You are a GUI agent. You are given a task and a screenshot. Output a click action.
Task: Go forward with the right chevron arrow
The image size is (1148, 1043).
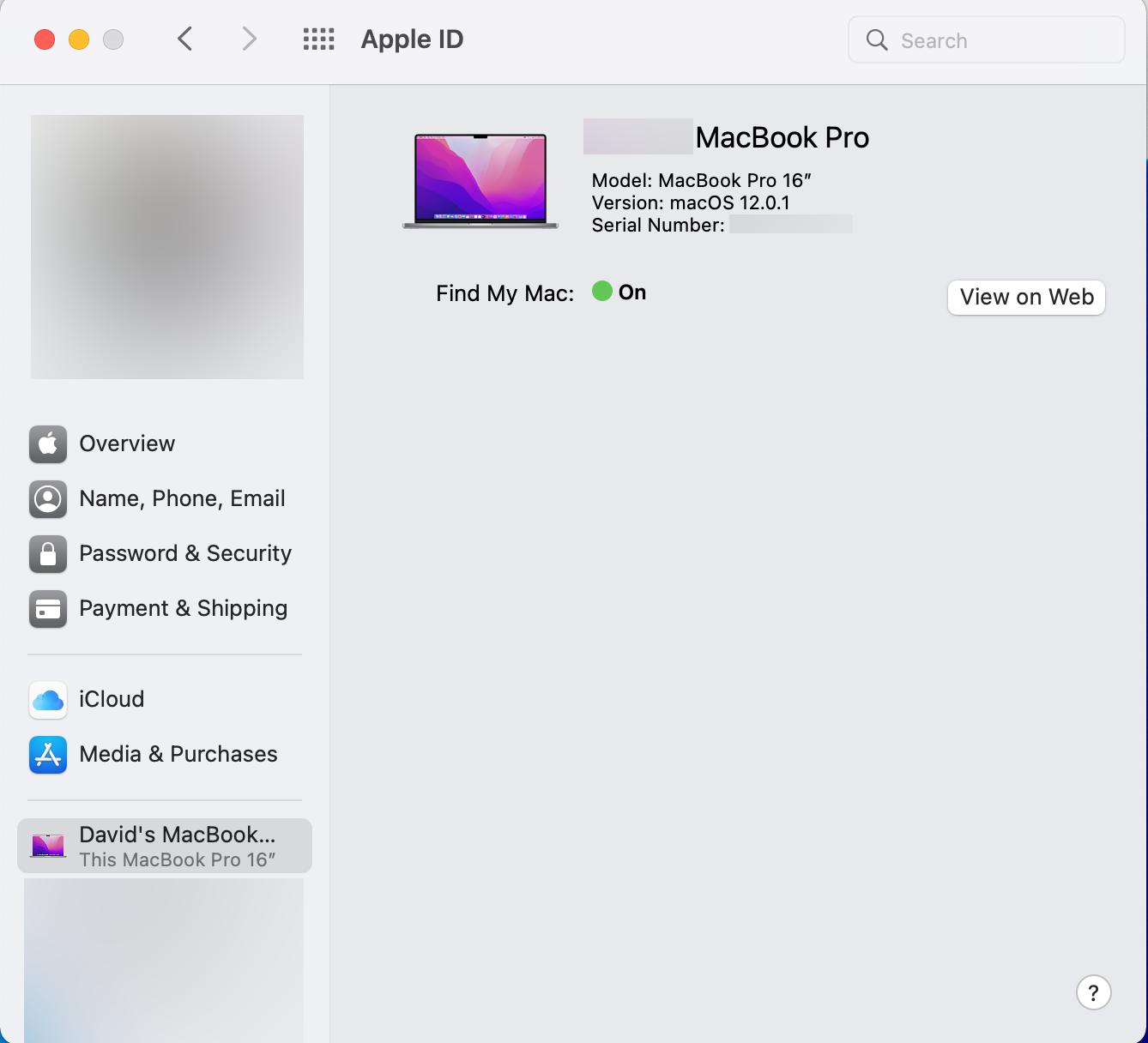pyautogui.click(x=249, y=39)
